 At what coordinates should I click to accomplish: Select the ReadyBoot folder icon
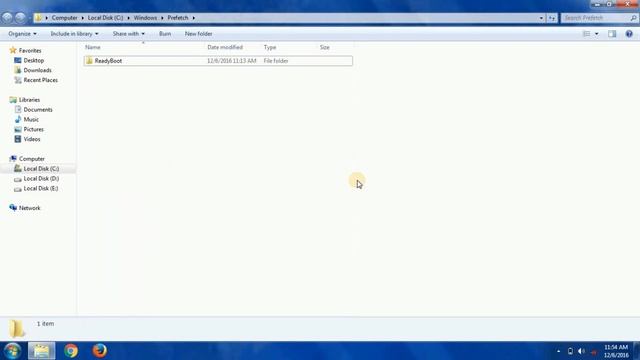pos(89,61)
